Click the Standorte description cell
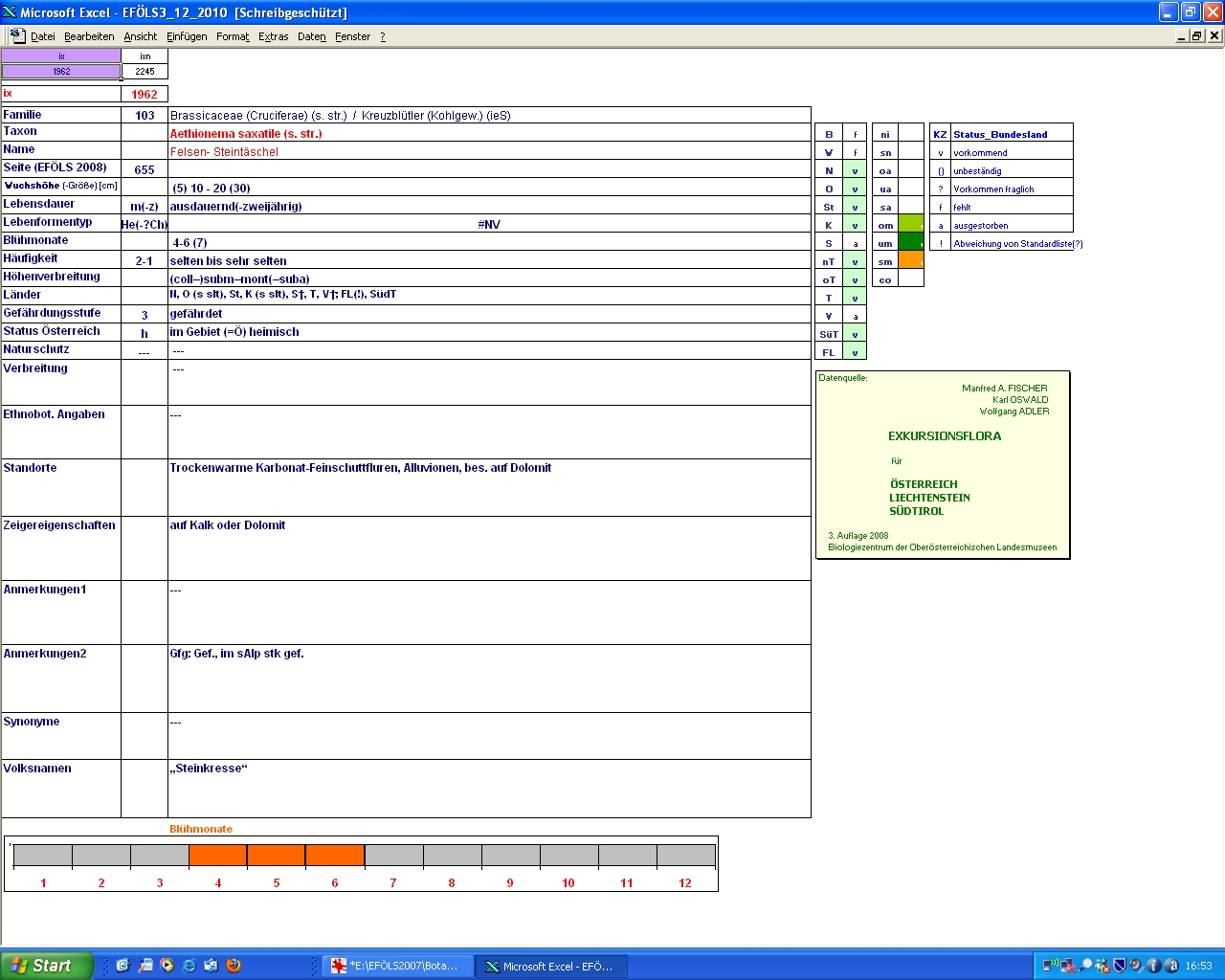Viewport: 1225px width, 980px height. (x=489, y=487)
